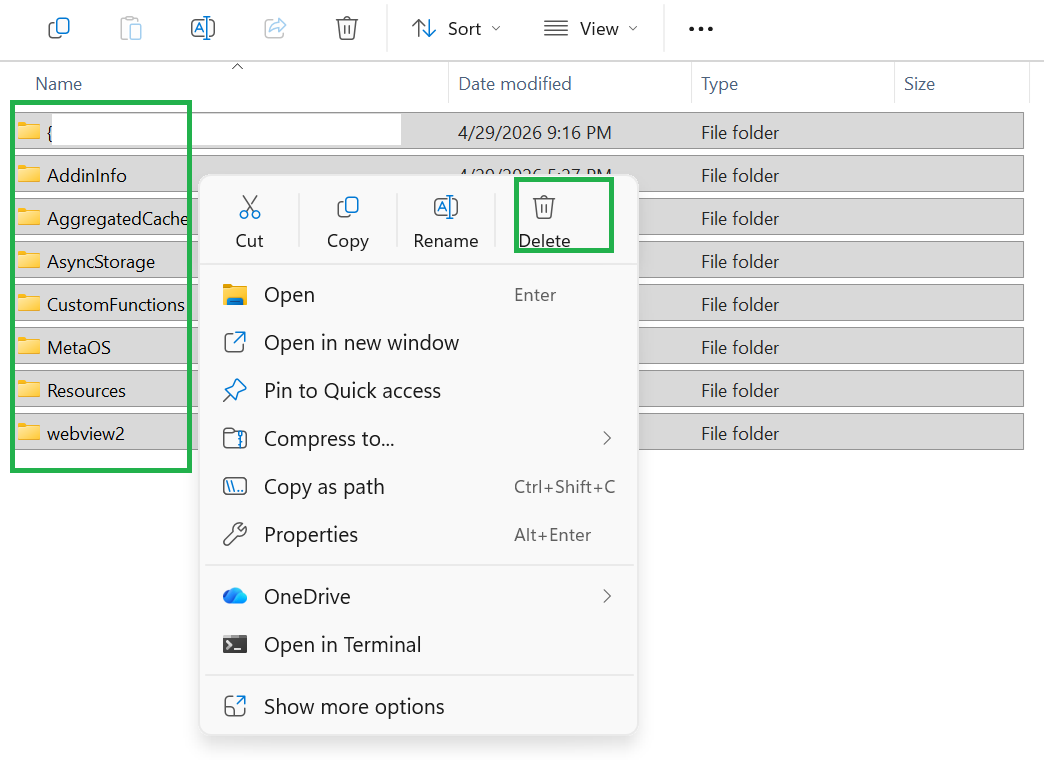The image size is (1044, 760).
Task: Select the folder whose name starts with a brace
Action: [x=518, y=131]
